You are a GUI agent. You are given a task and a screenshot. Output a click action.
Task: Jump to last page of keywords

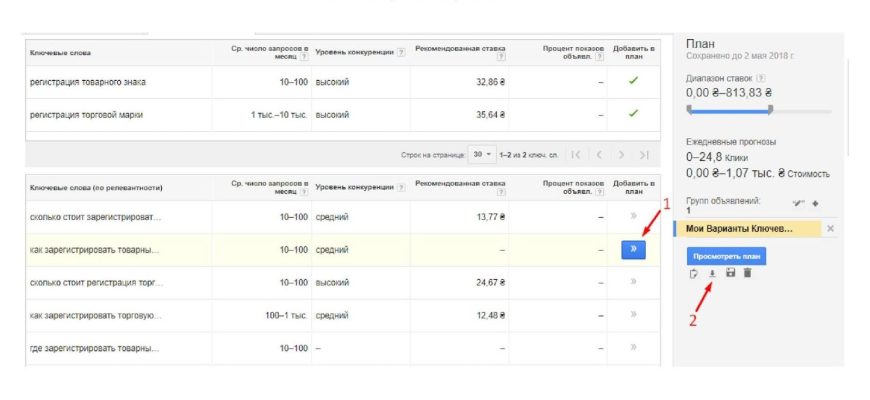(644, 154)
